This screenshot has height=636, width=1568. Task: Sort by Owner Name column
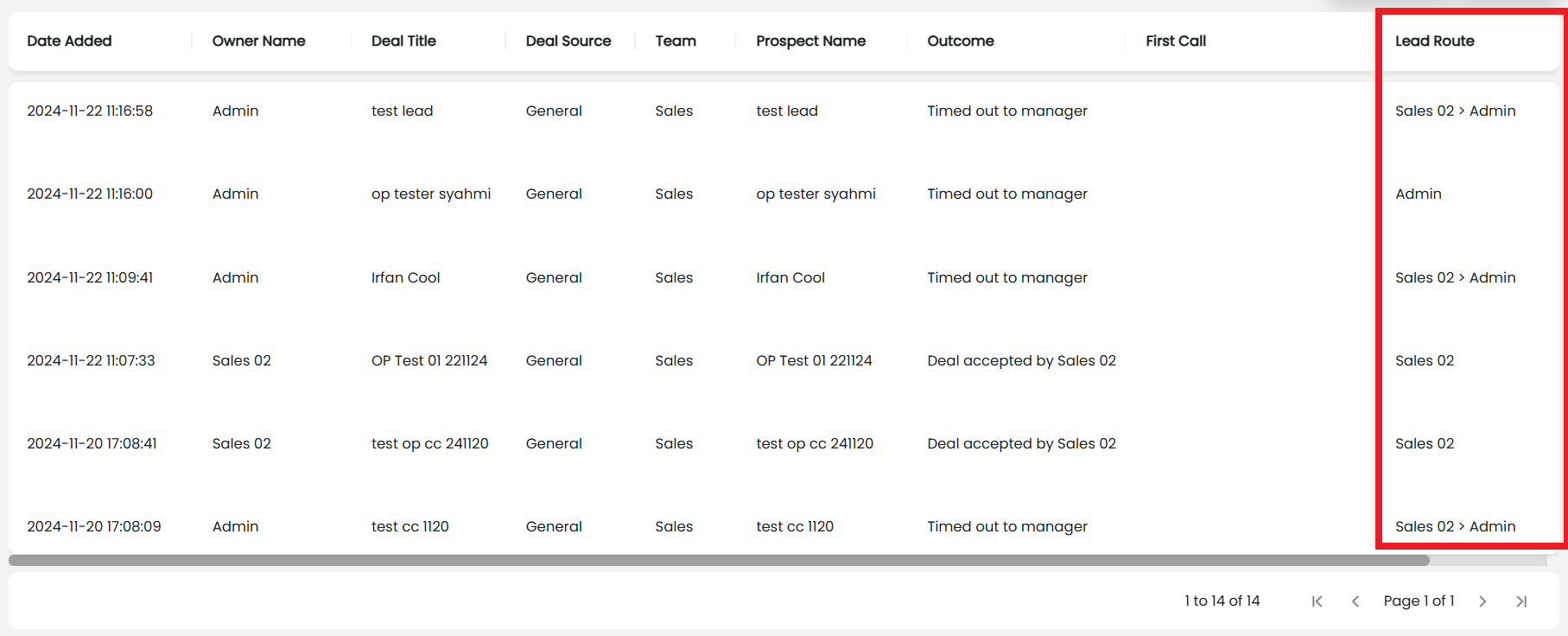[x=258, y=41]
